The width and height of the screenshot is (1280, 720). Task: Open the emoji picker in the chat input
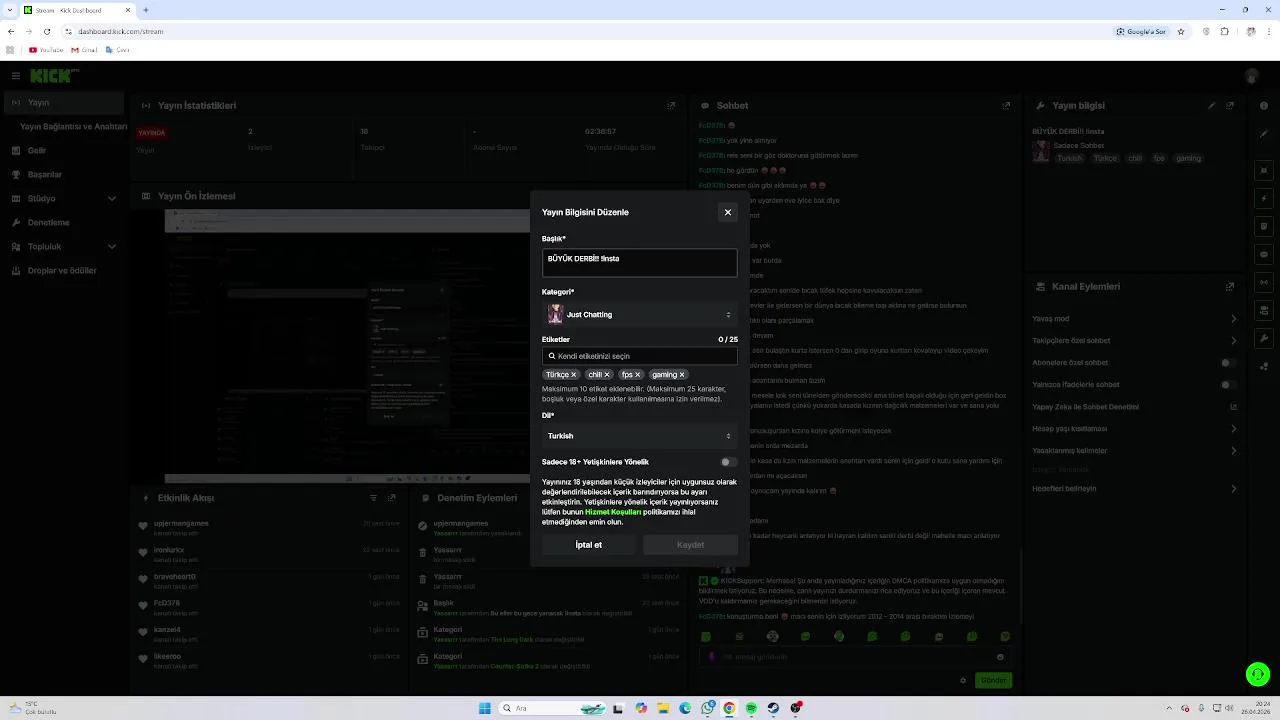[x=1000, y=657]
